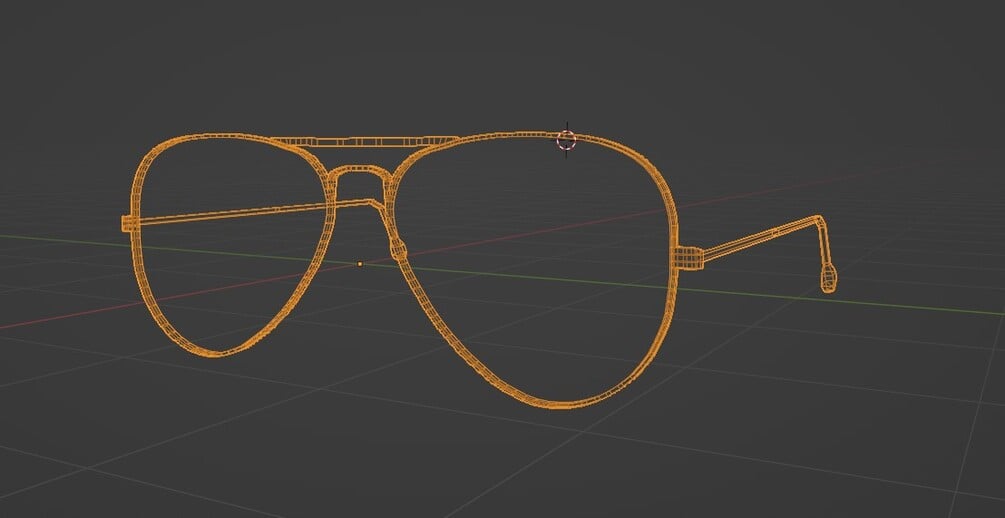This screenshot has height=518, width=1005.
Task: Click inside the left lens opening
Action: 231,269
